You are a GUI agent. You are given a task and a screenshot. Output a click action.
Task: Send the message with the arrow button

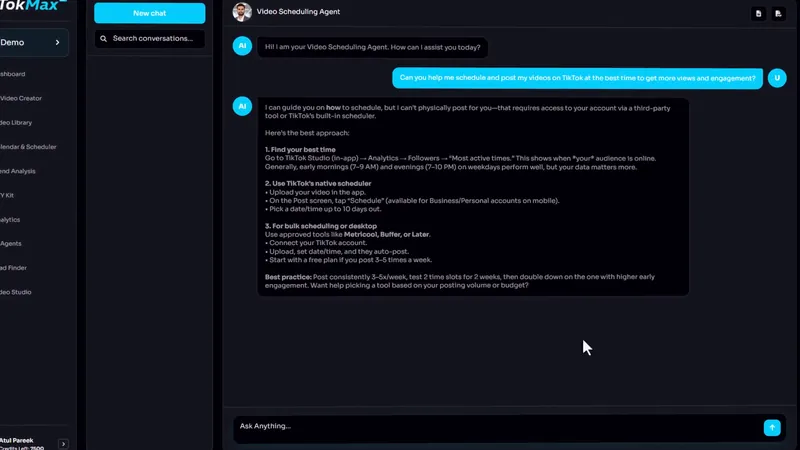pyautogui.click(x=772, y=428)
